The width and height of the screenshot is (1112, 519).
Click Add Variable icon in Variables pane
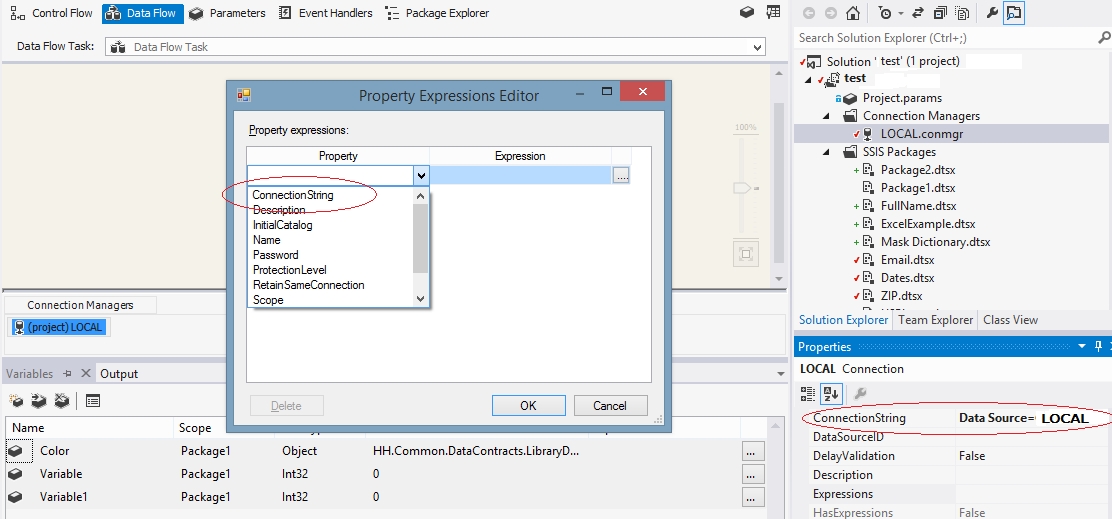(16, 401)
